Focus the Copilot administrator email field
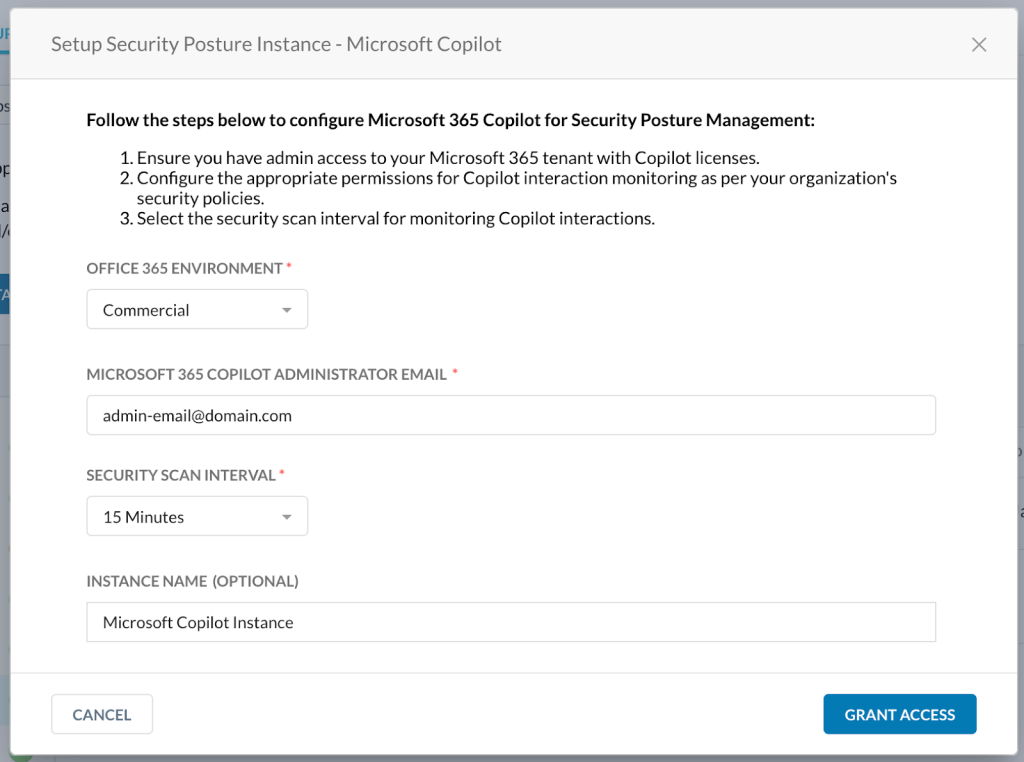1024x762 pixels. 511,415
